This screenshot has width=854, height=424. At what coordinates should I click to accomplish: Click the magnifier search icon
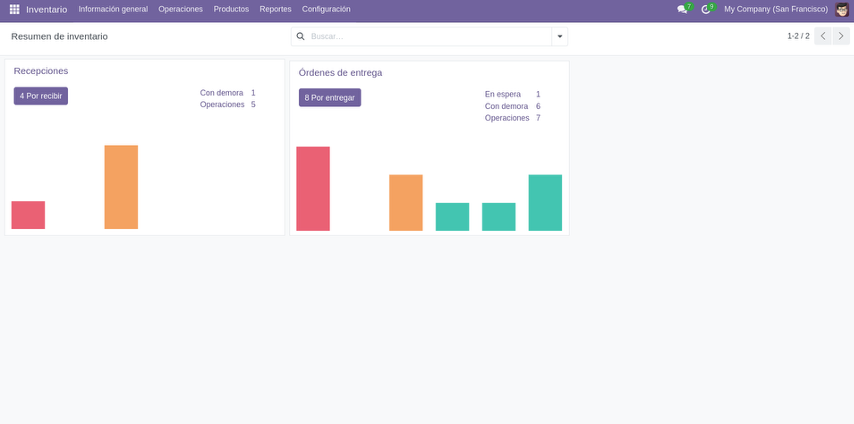[x=301, y=37]
